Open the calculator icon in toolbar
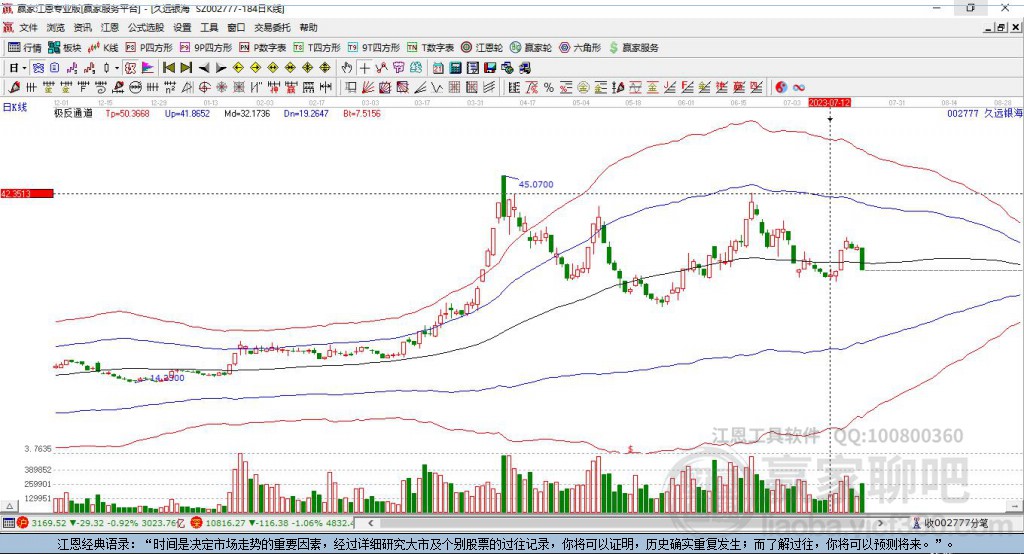Screen dimensions: 1024x554 coord(455,68)
